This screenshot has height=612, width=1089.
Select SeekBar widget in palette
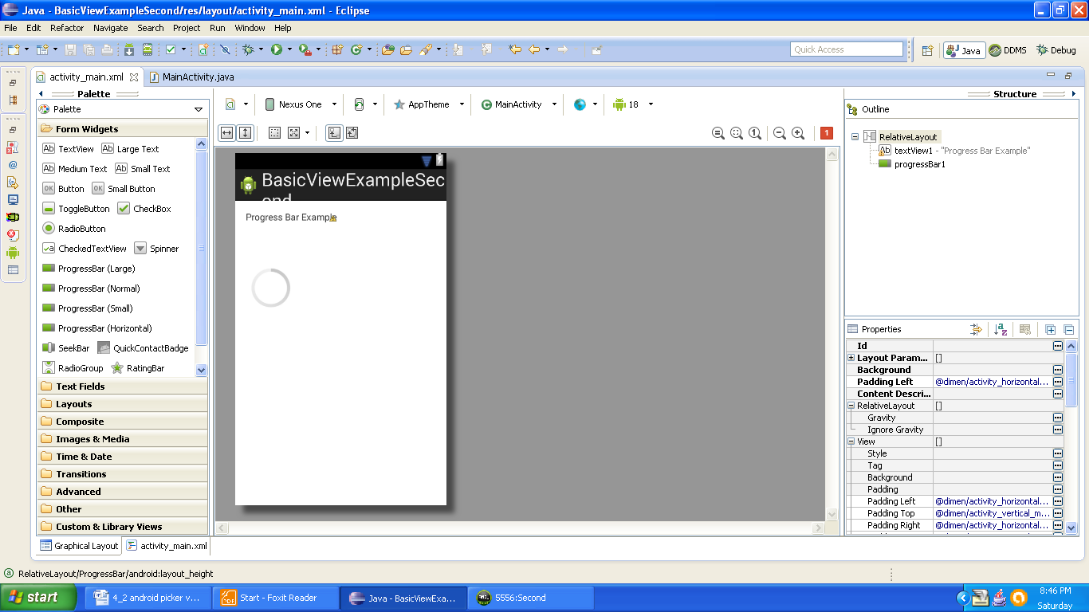pyautogui.click(x=66, y=348)
